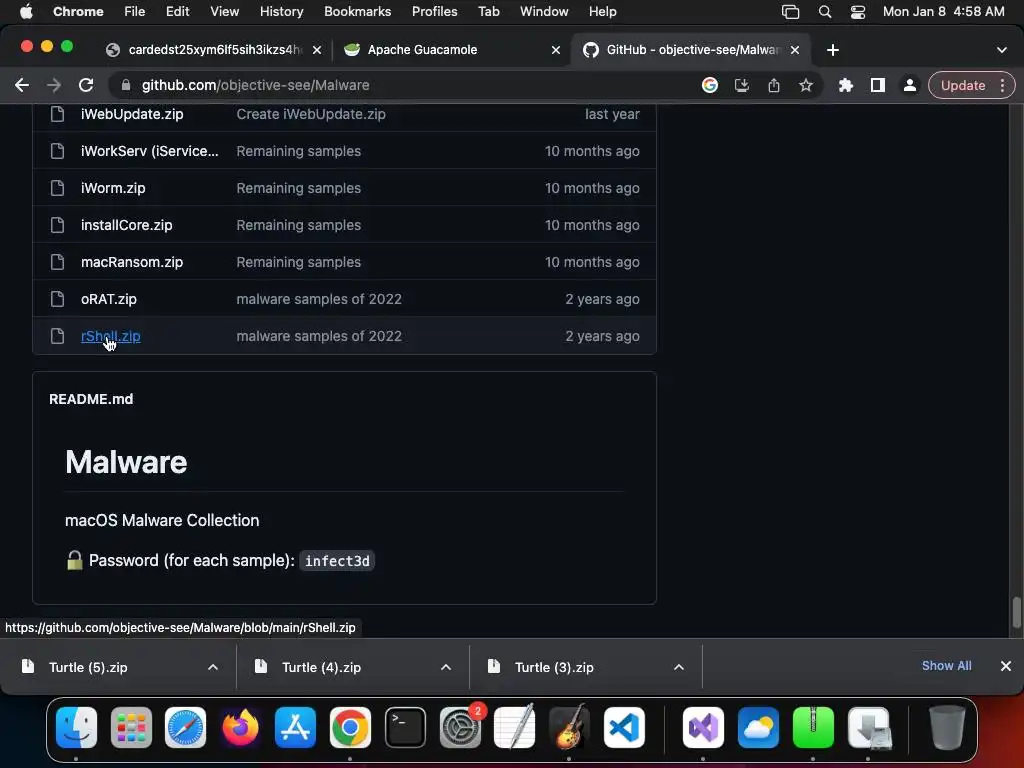Viewport: 1024px width, 768px height.
Task: Launch Safari from the Dock
Action: pos(185,728)
